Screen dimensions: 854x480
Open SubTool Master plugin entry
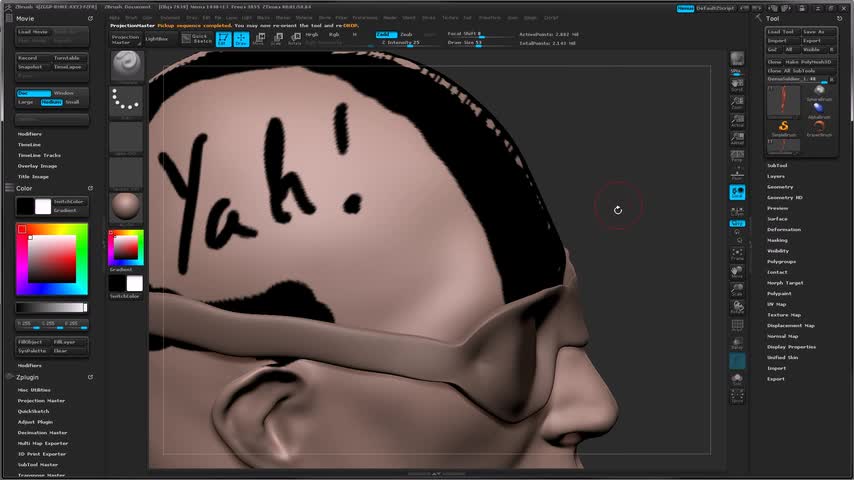(x=38, y=465)
